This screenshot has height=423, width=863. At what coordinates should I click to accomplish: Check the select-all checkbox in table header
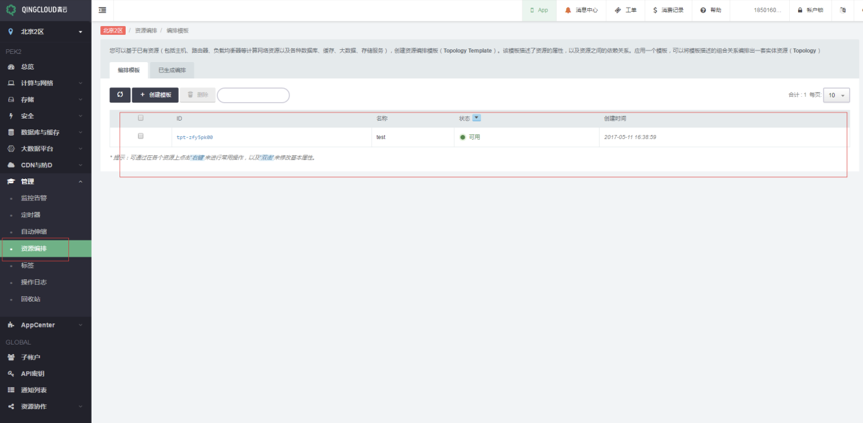141,118
